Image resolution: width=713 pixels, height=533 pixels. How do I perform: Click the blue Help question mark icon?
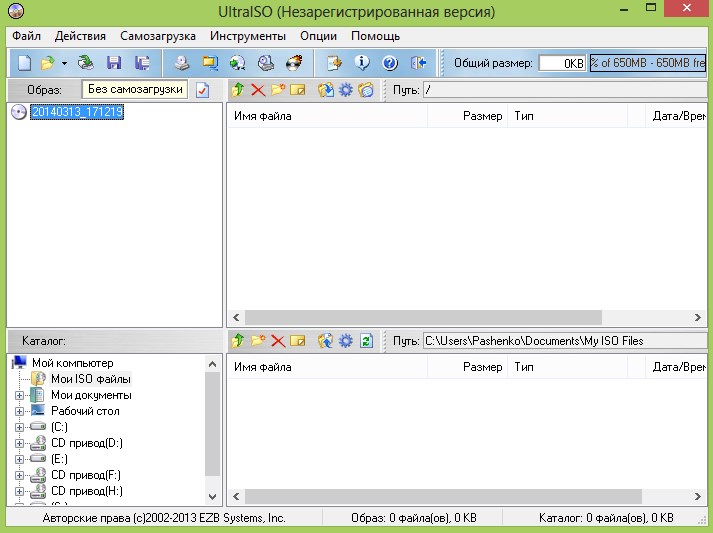coord(390,63)
